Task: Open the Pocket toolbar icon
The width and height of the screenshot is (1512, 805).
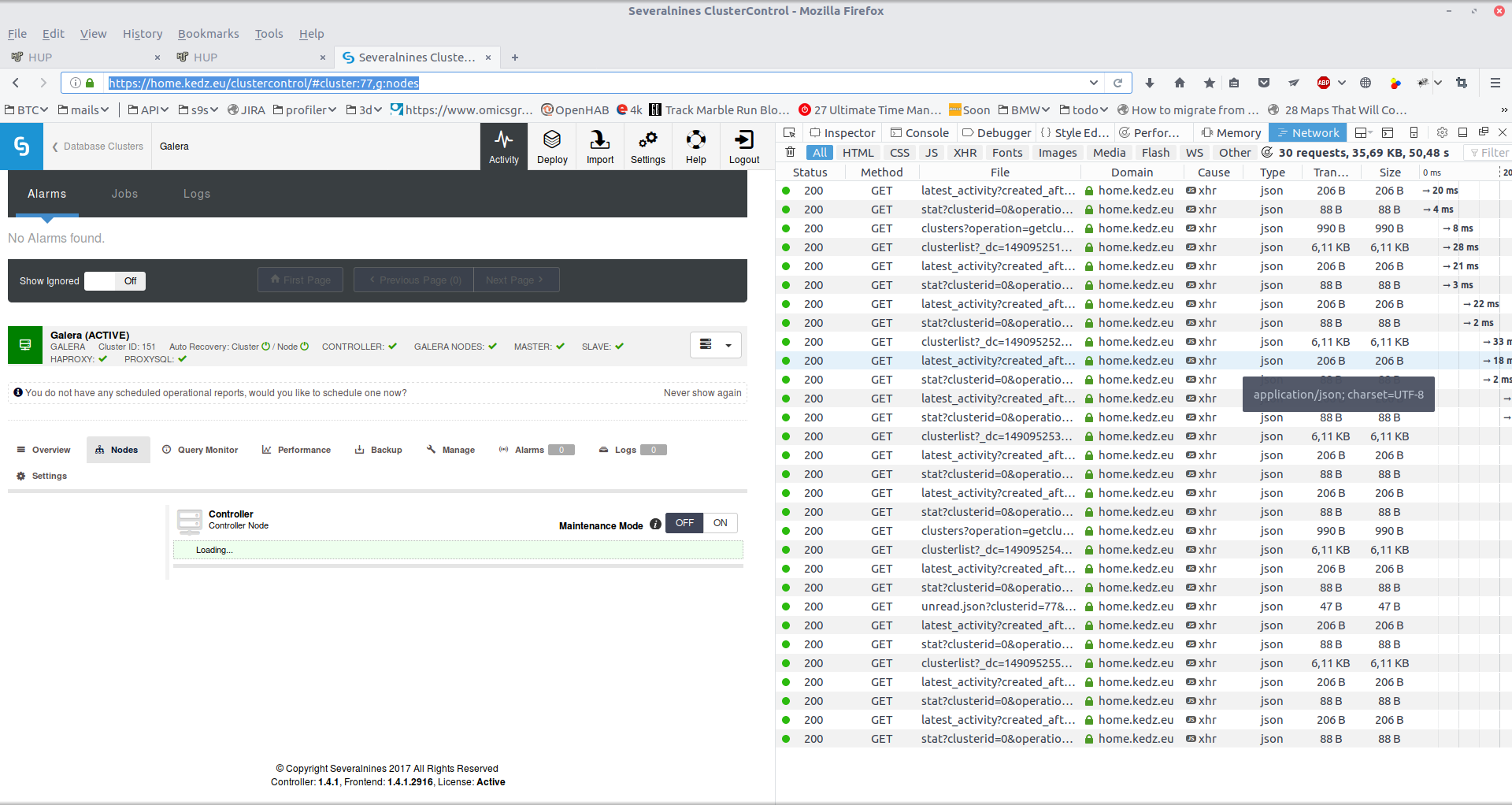Action: point(1264,83)
